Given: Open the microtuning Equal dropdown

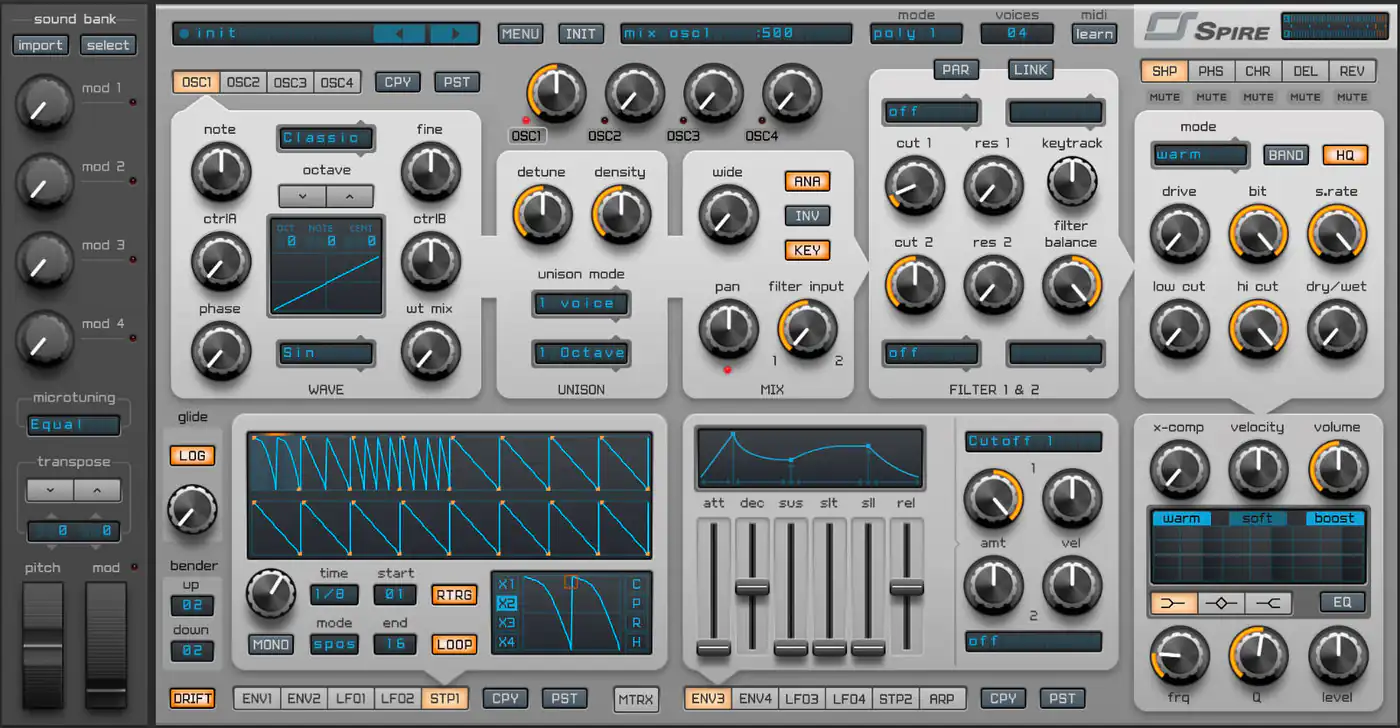Looking at the screenshot, I should tap(74, 425).
